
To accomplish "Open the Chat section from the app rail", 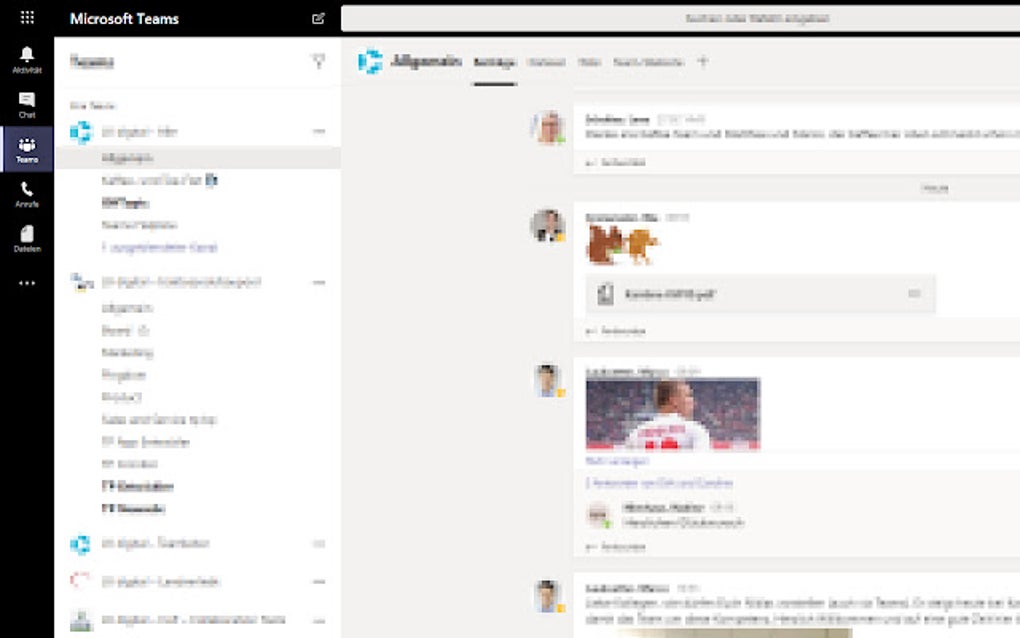I will pos(27,100).
